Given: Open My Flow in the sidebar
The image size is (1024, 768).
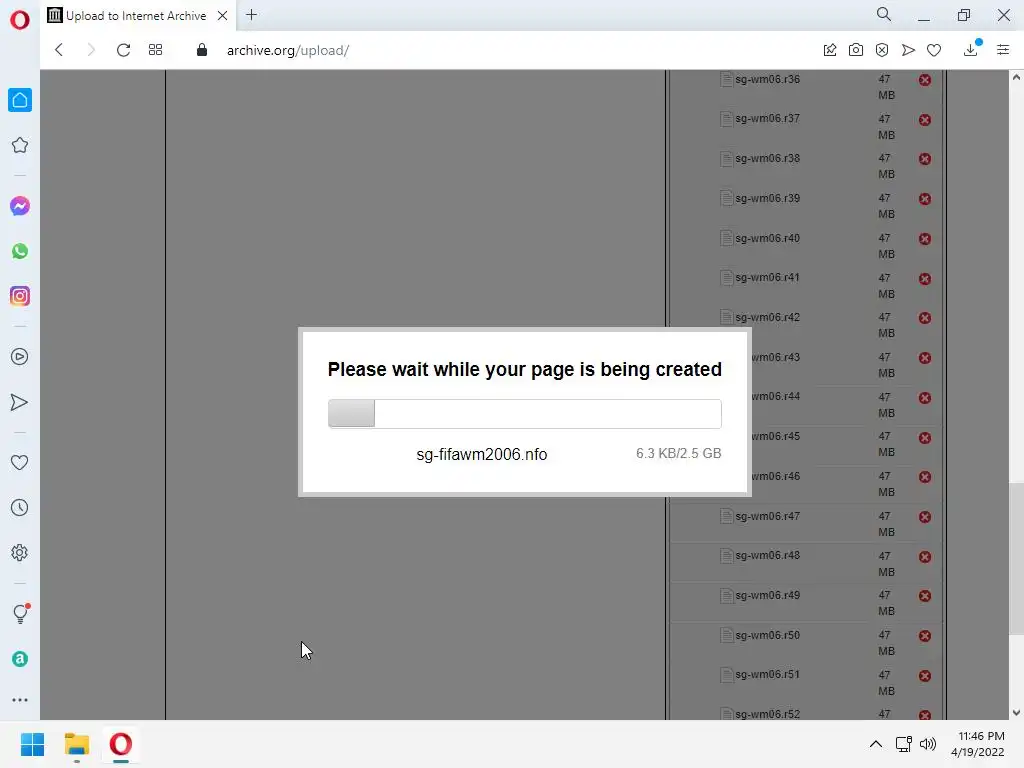Looking at the screenshot, I should 20,402.
